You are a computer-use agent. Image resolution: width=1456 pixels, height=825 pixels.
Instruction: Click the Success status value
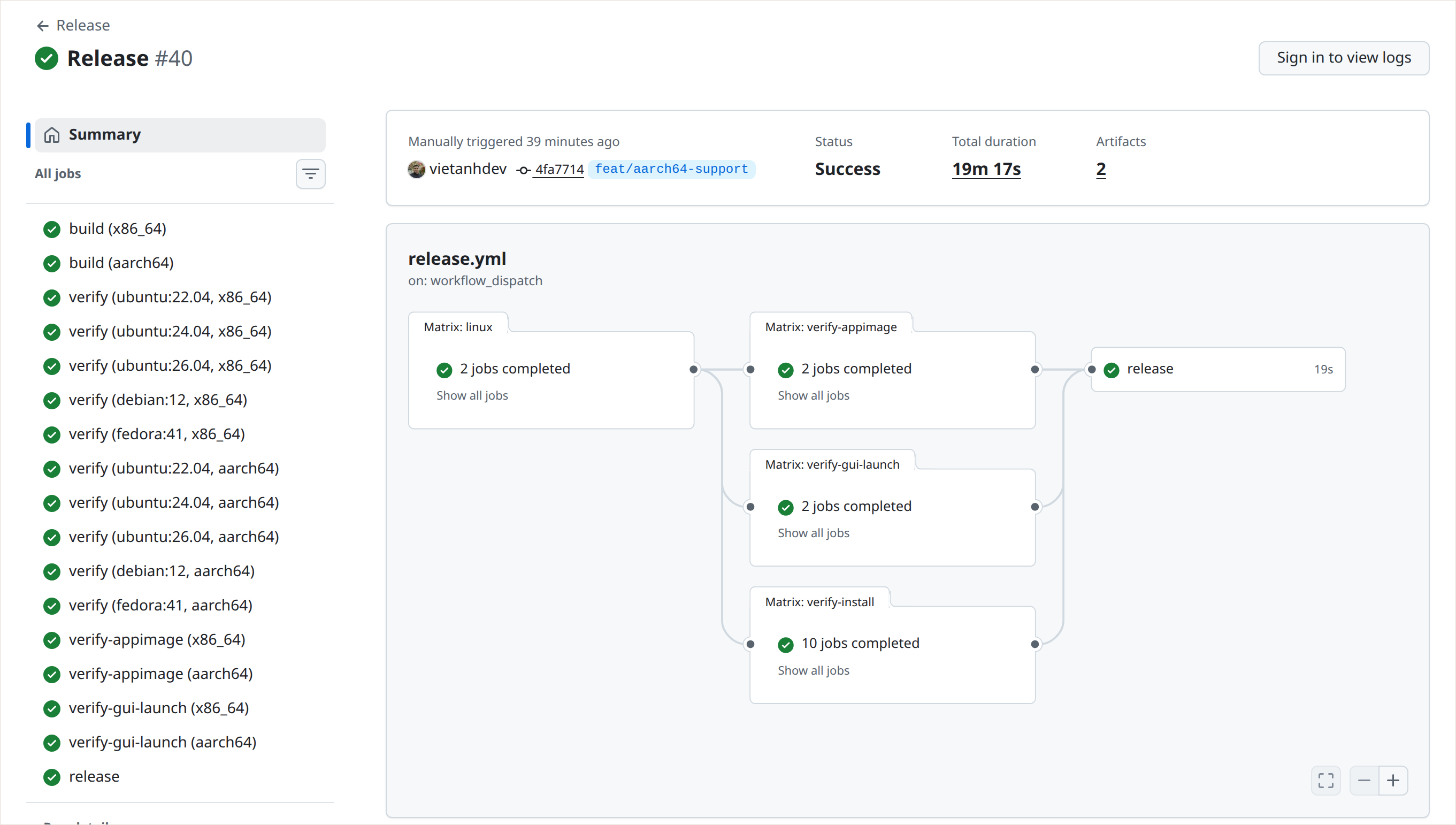(847, 169)
